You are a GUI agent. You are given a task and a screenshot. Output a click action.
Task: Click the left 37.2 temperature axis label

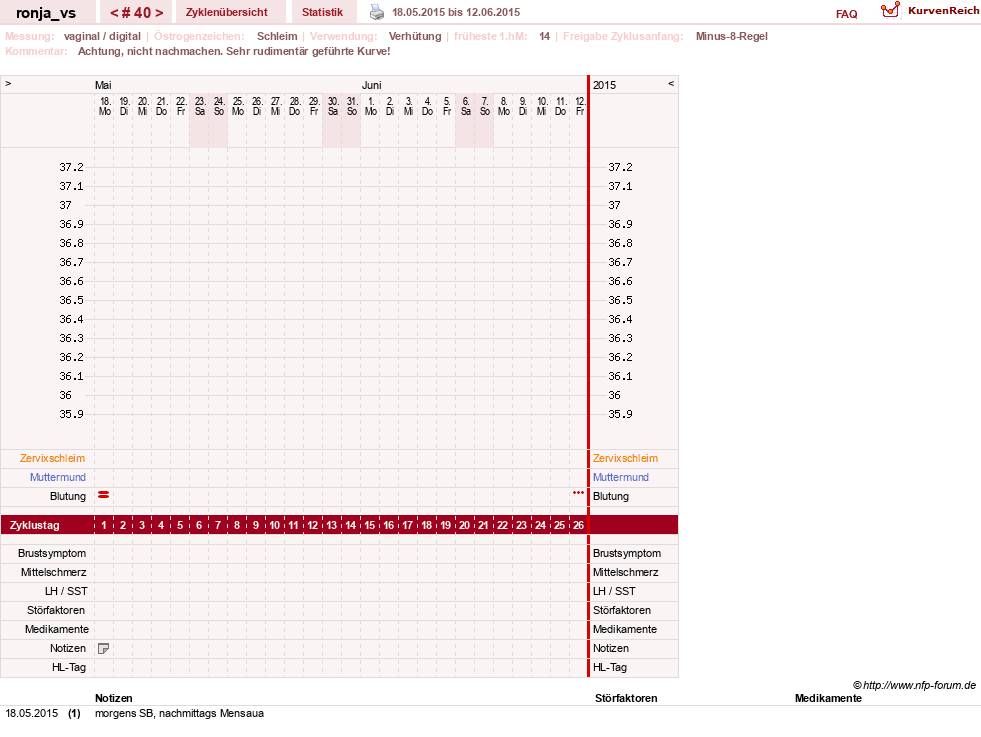(x=71, y=167)
